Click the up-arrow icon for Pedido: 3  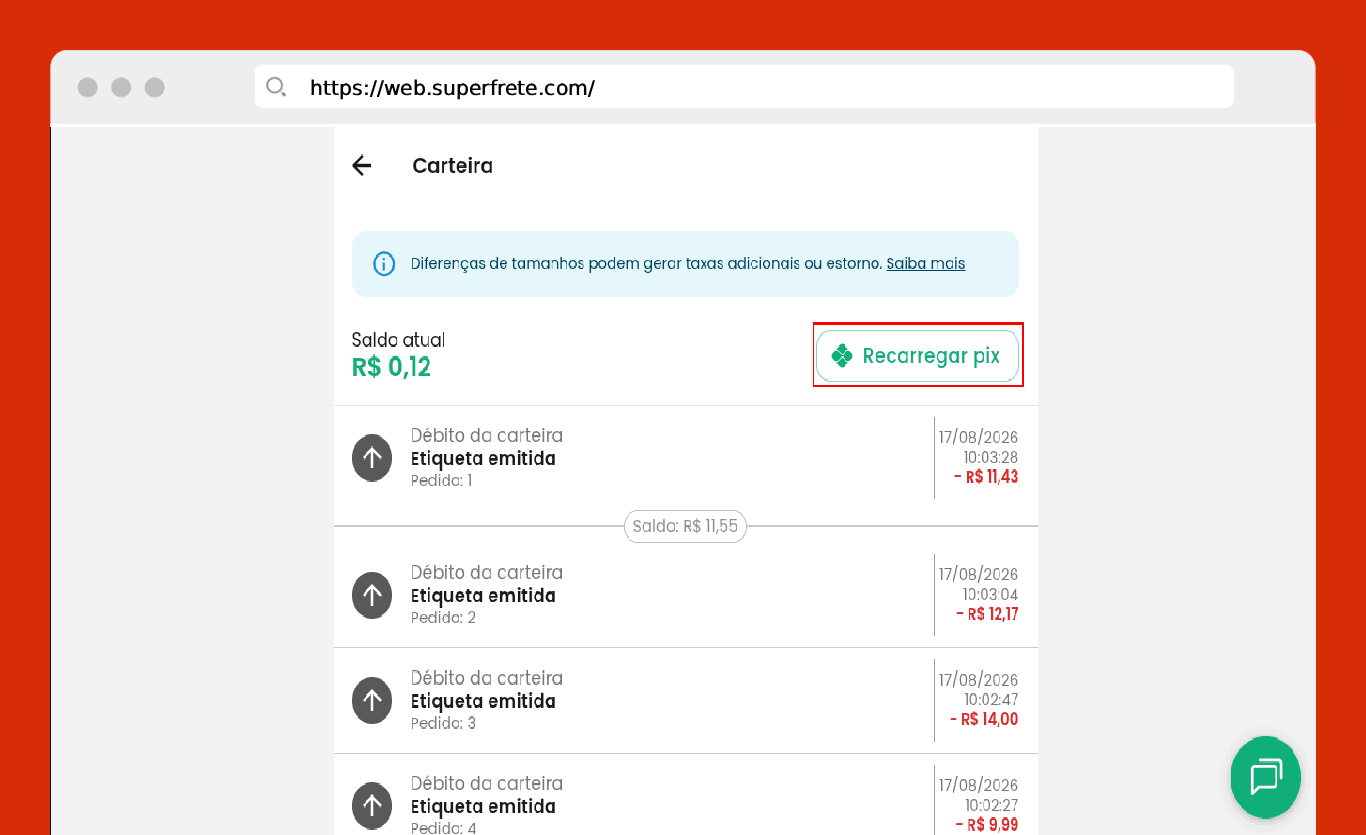[372, 700]
